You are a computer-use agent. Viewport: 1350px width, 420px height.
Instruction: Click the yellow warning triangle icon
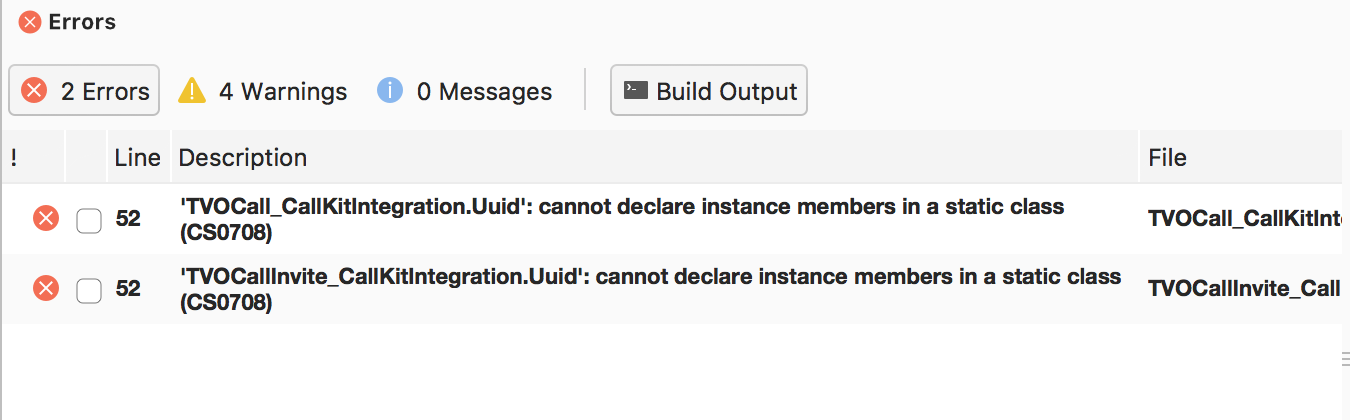tap(192, 91)
